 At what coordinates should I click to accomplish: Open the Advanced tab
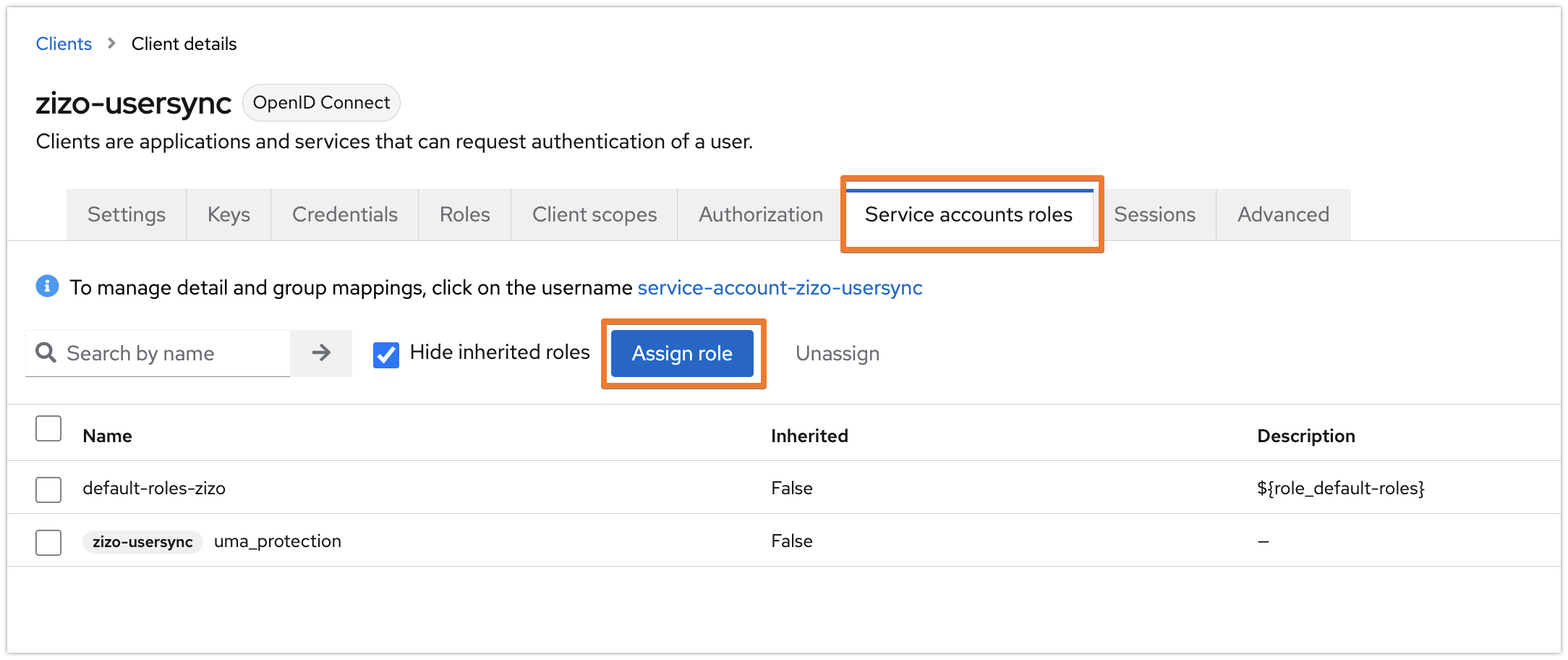coord(1284,215)
